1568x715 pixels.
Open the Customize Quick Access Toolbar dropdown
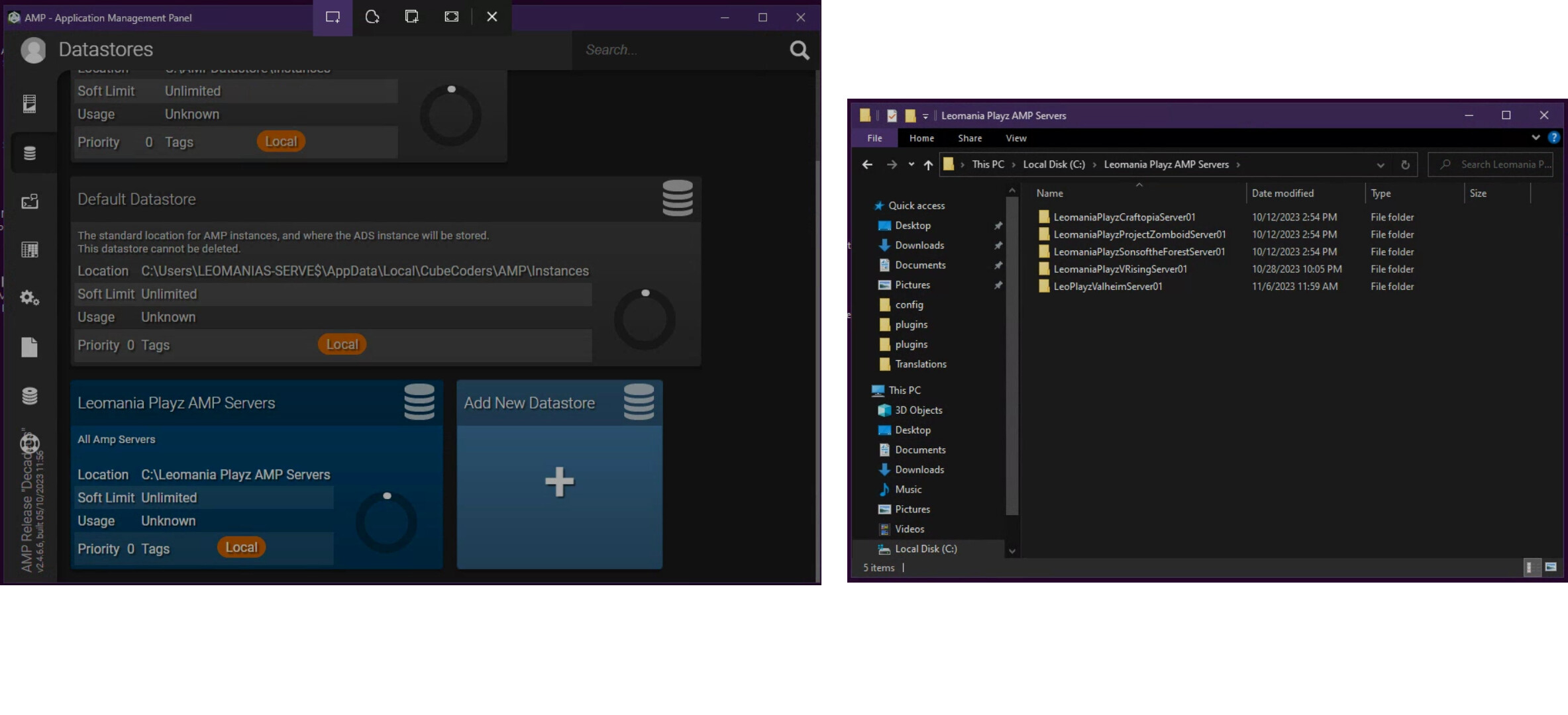(925, 117)
